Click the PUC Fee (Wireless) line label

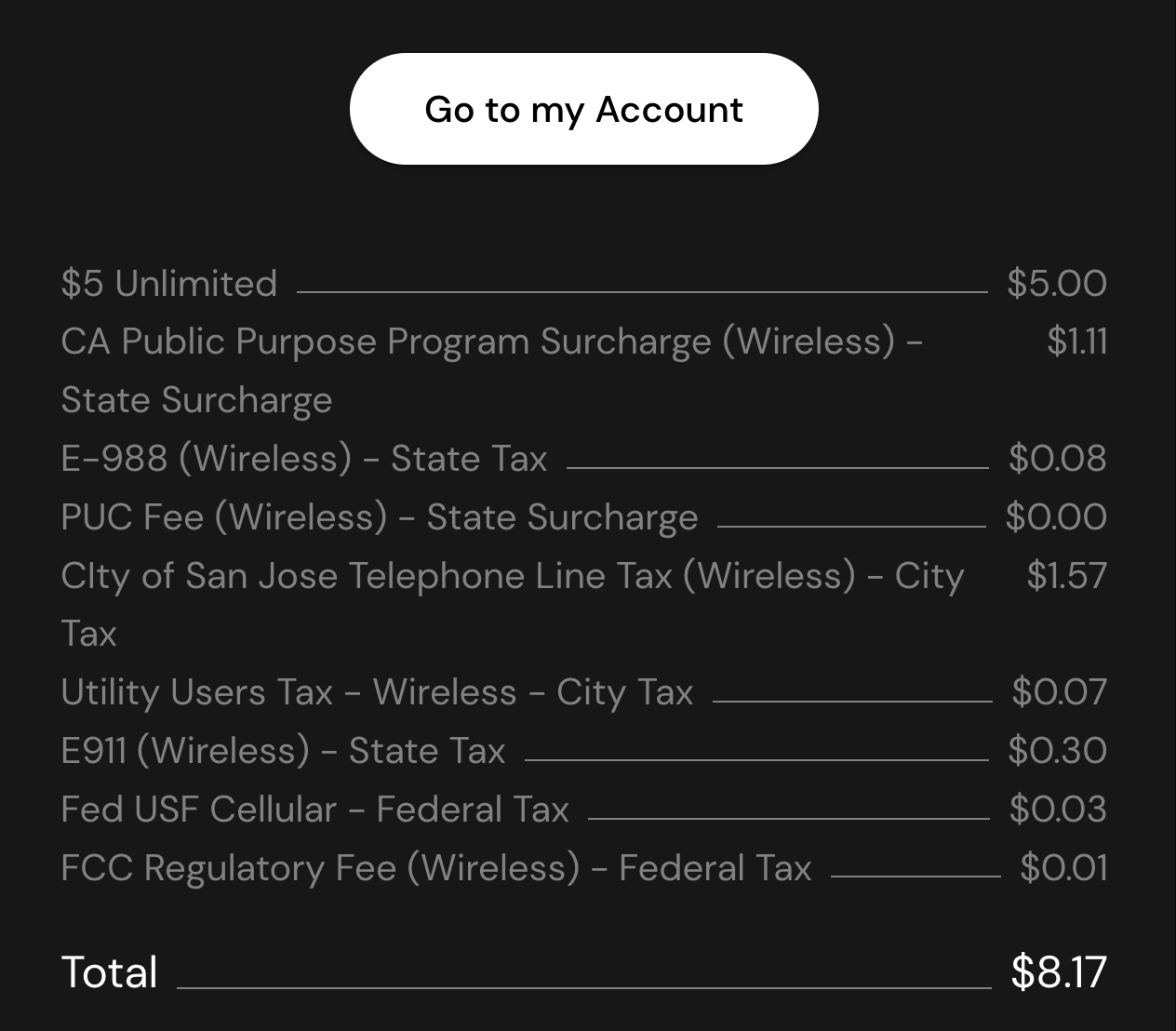[379, 517]
